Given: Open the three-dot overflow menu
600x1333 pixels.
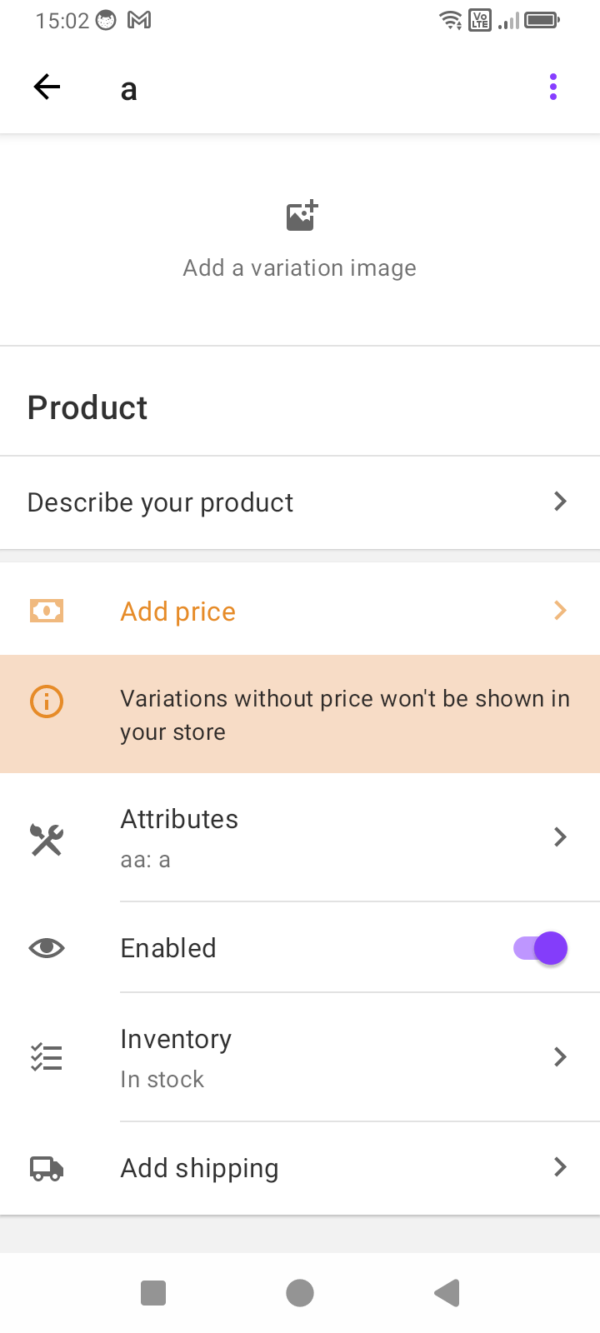Looking at the screenshot, I should pyautogui.click(x=553, y=88).
